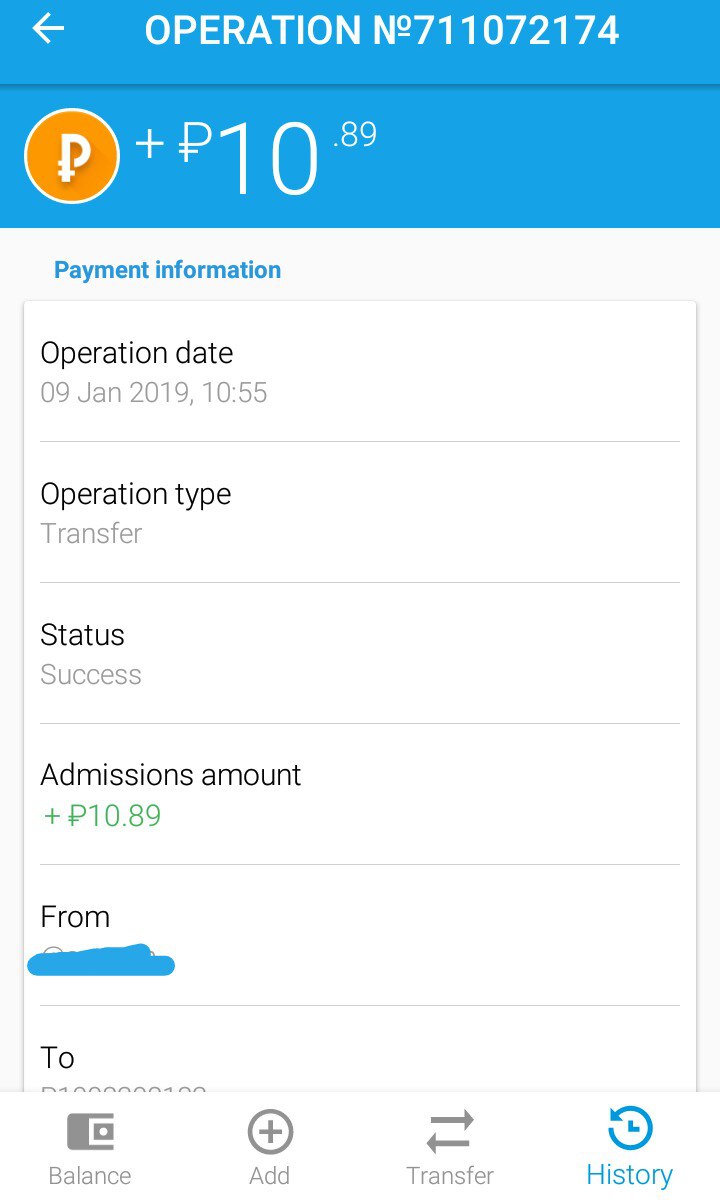Select the Operation type Transfer row
720x1204 pixels.
coord(360,513)
